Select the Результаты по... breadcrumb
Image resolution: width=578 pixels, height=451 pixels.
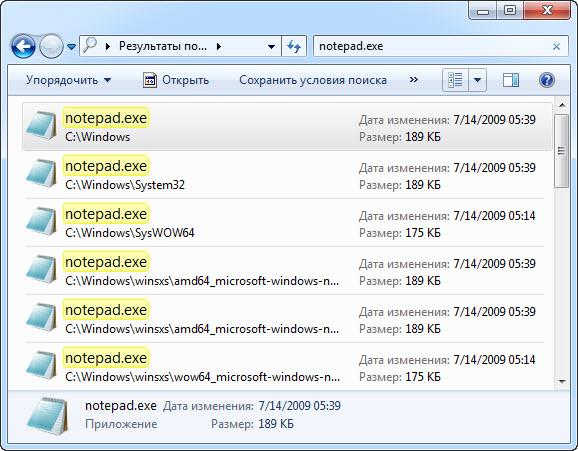(163, 46)
